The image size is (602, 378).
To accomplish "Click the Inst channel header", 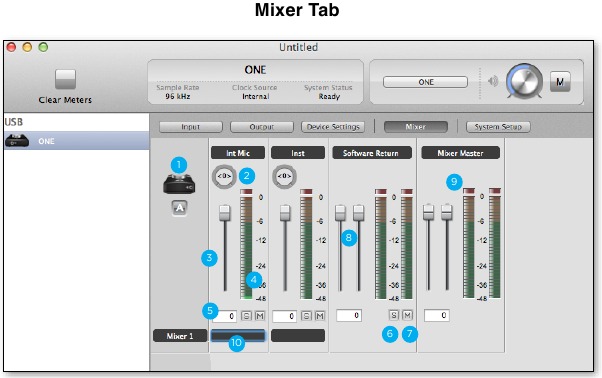I will 298,153.
